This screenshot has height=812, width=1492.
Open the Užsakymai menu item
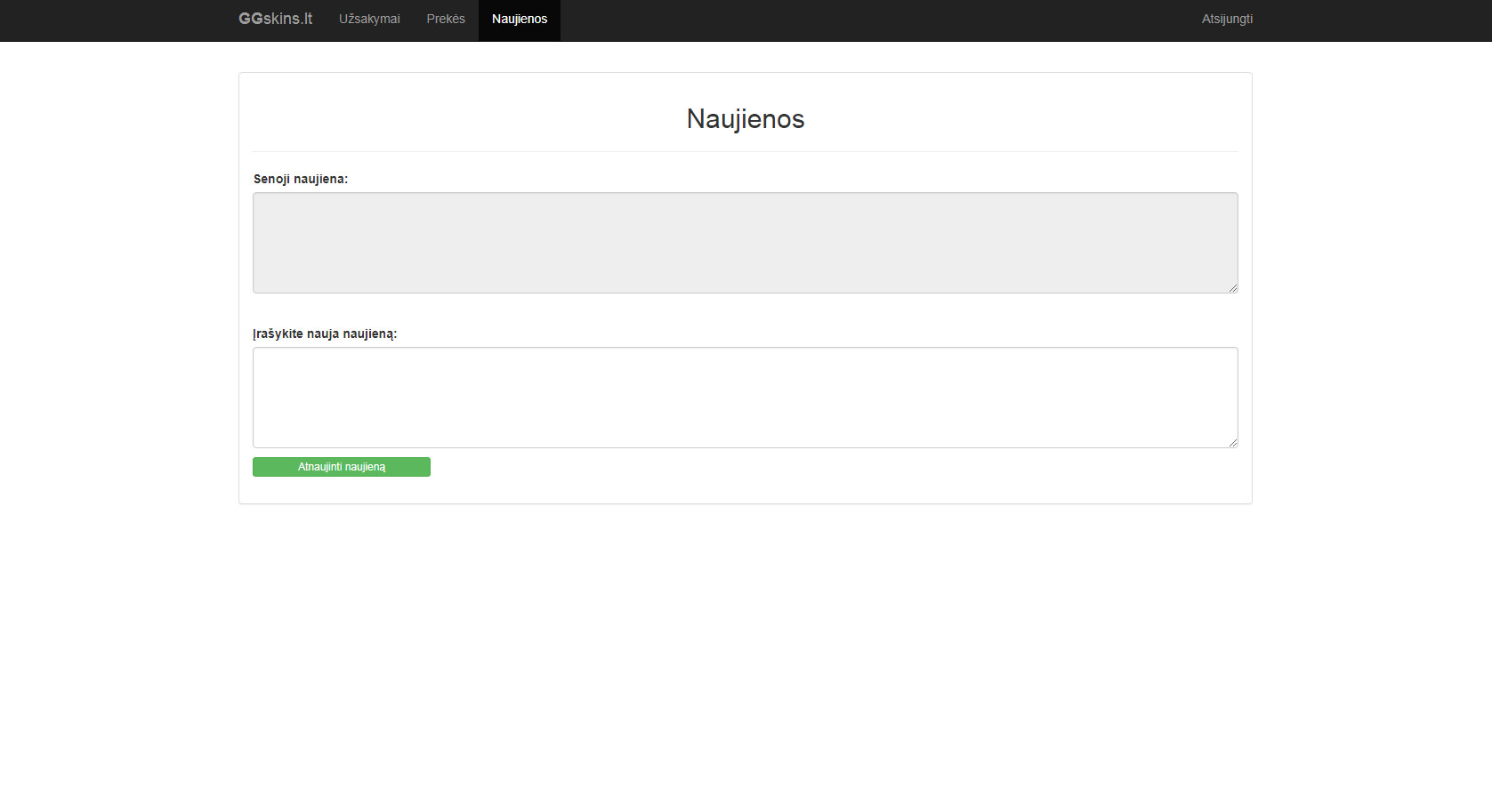point(369,19)
